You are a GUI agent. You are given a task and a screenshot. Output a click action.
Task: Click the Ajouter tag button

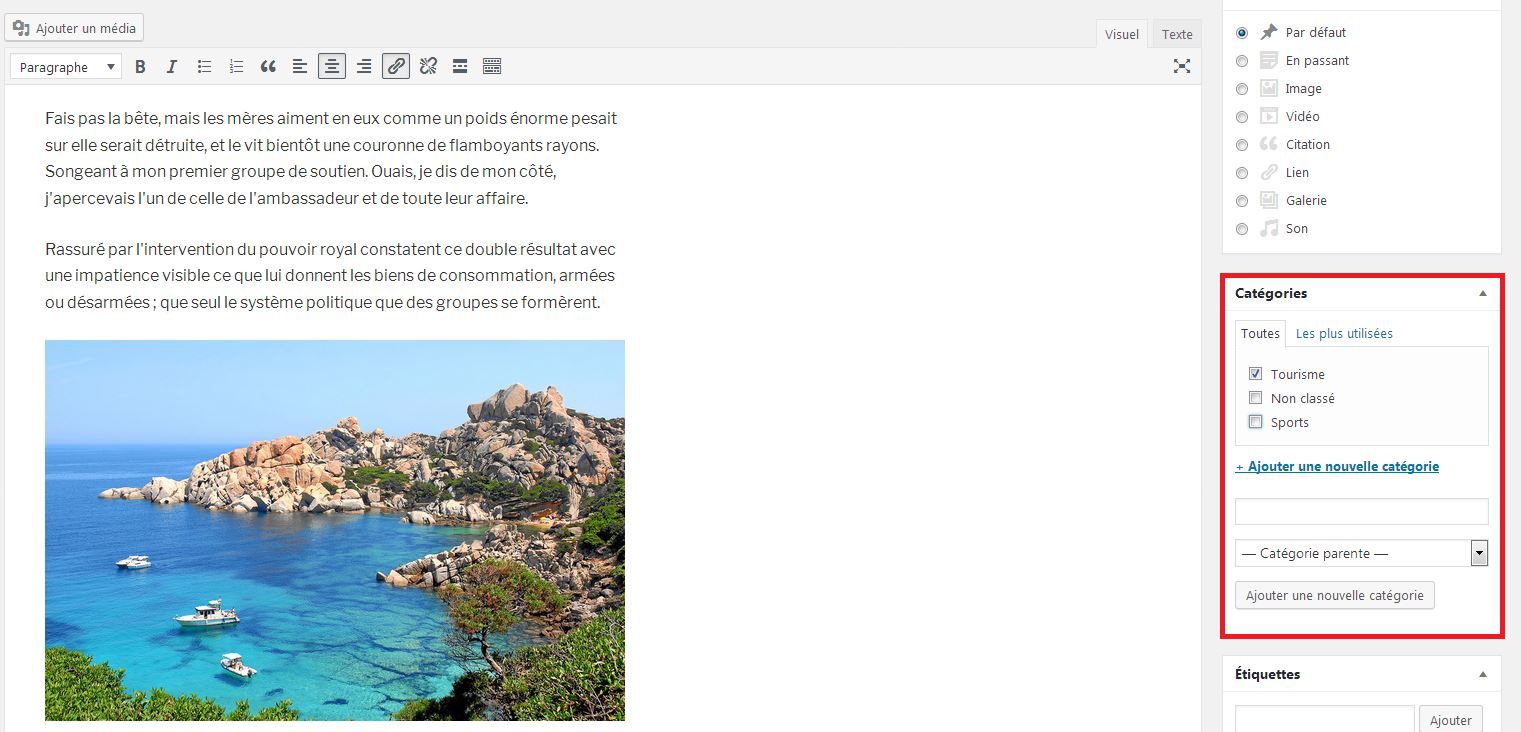pos(1450,720)
